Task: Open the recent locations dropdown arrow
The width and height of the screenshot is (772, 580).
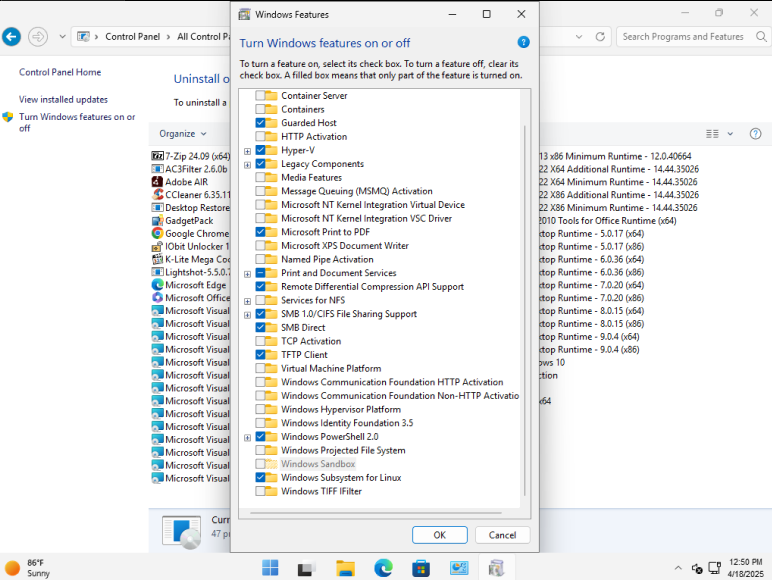Action: pos(63,36)
